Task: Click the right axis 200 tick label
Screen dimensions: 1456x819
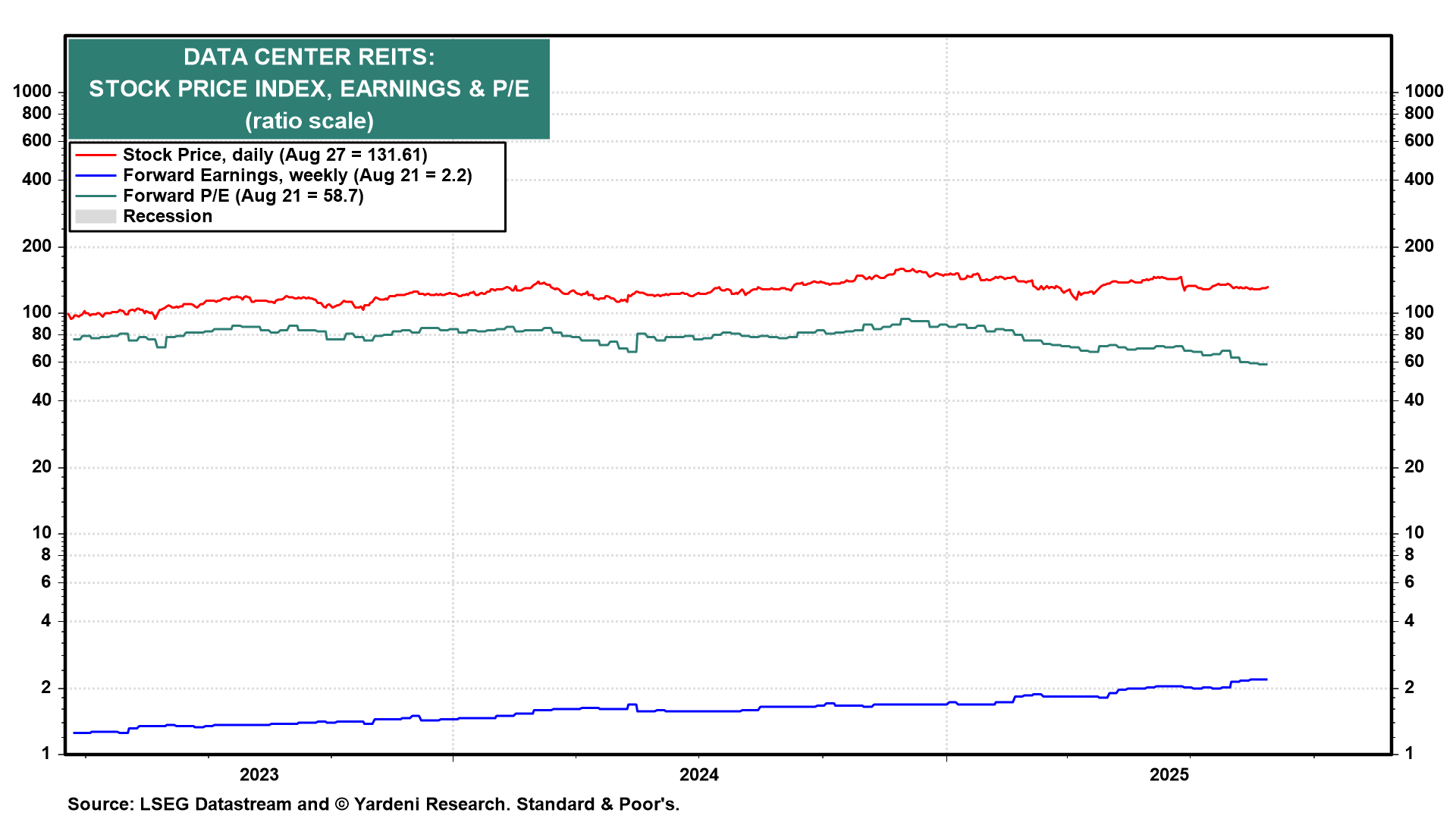Action: pyautogui.click(x=1419, y=246)
